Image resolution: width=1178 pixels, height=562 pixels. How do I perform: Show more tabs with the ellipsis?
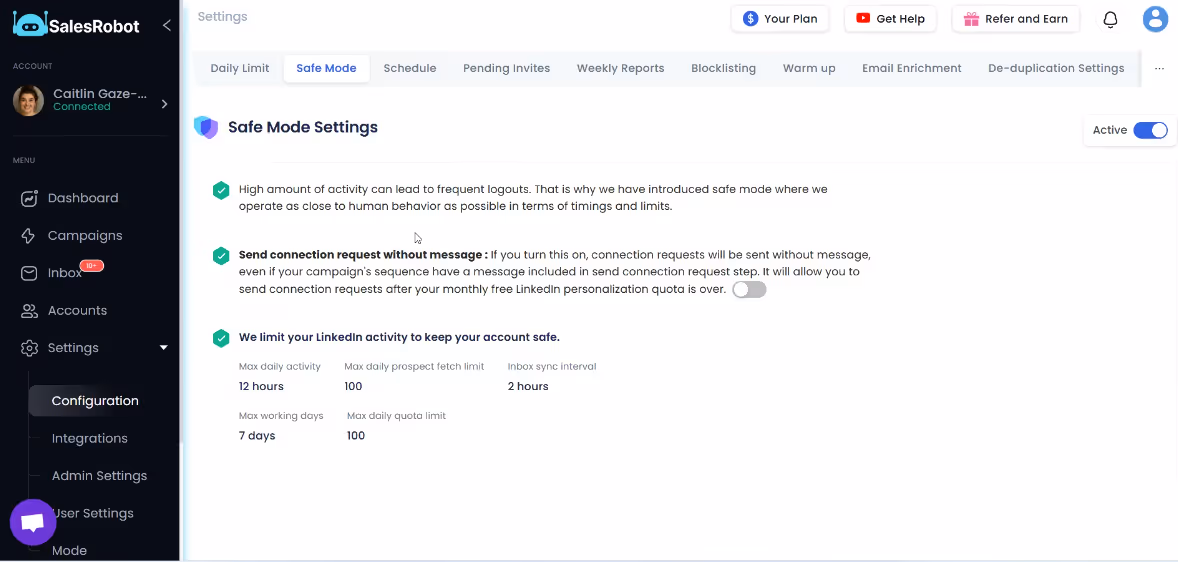point(1158,68)
